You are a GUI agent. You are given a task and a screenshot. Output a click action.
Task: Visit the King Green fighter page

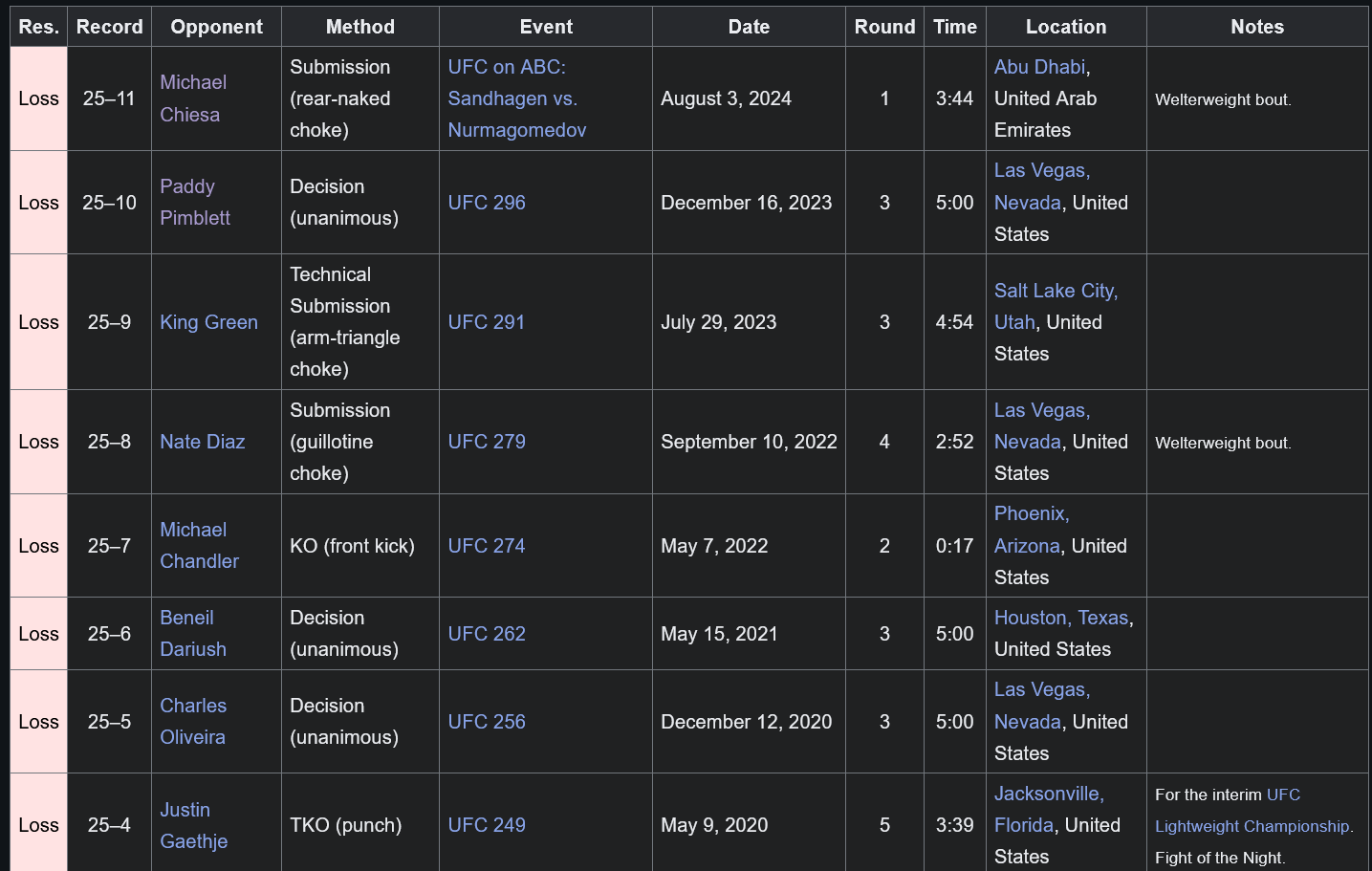pyautogui.click(x=208, y=322)
